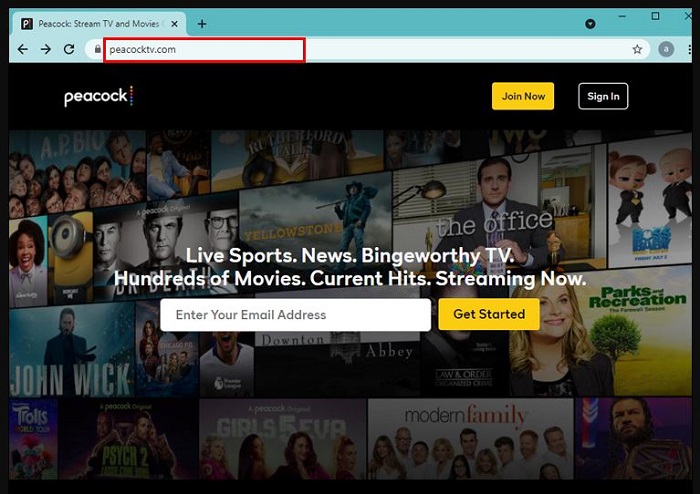700x494 pixels.
Task: Open the Chicago P.D. thumbnail
Action: point(166,350)
